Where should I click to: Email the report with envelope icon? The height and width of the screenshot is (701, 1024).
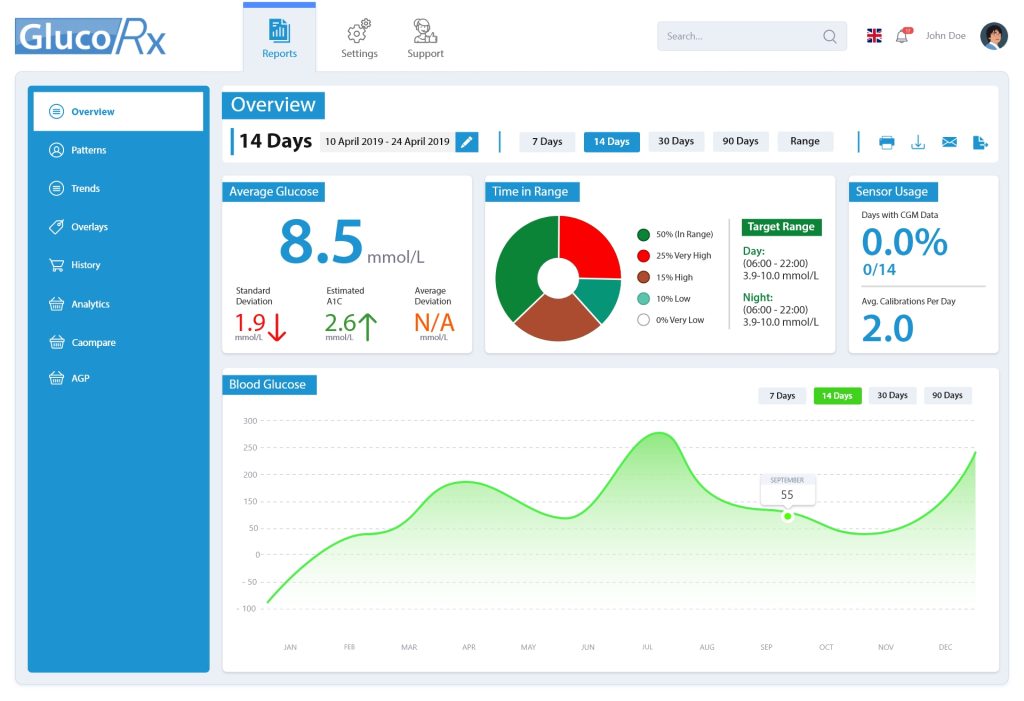click(x=950, y=142)
